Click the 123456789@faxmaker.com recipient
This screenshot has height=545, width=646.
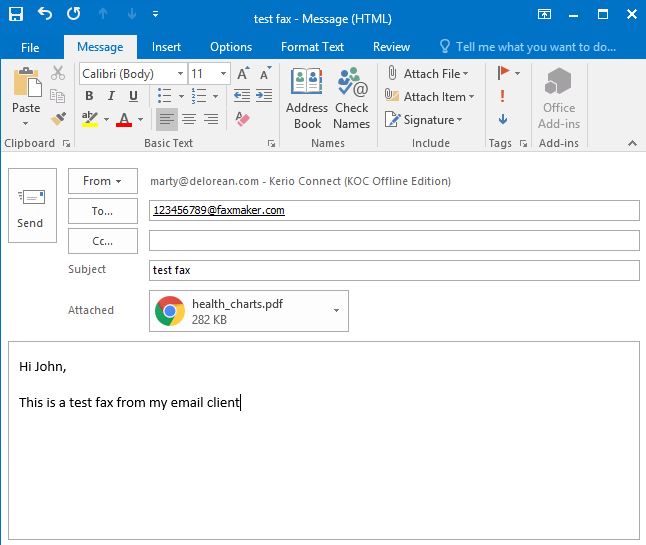click(x=219, y=210)
